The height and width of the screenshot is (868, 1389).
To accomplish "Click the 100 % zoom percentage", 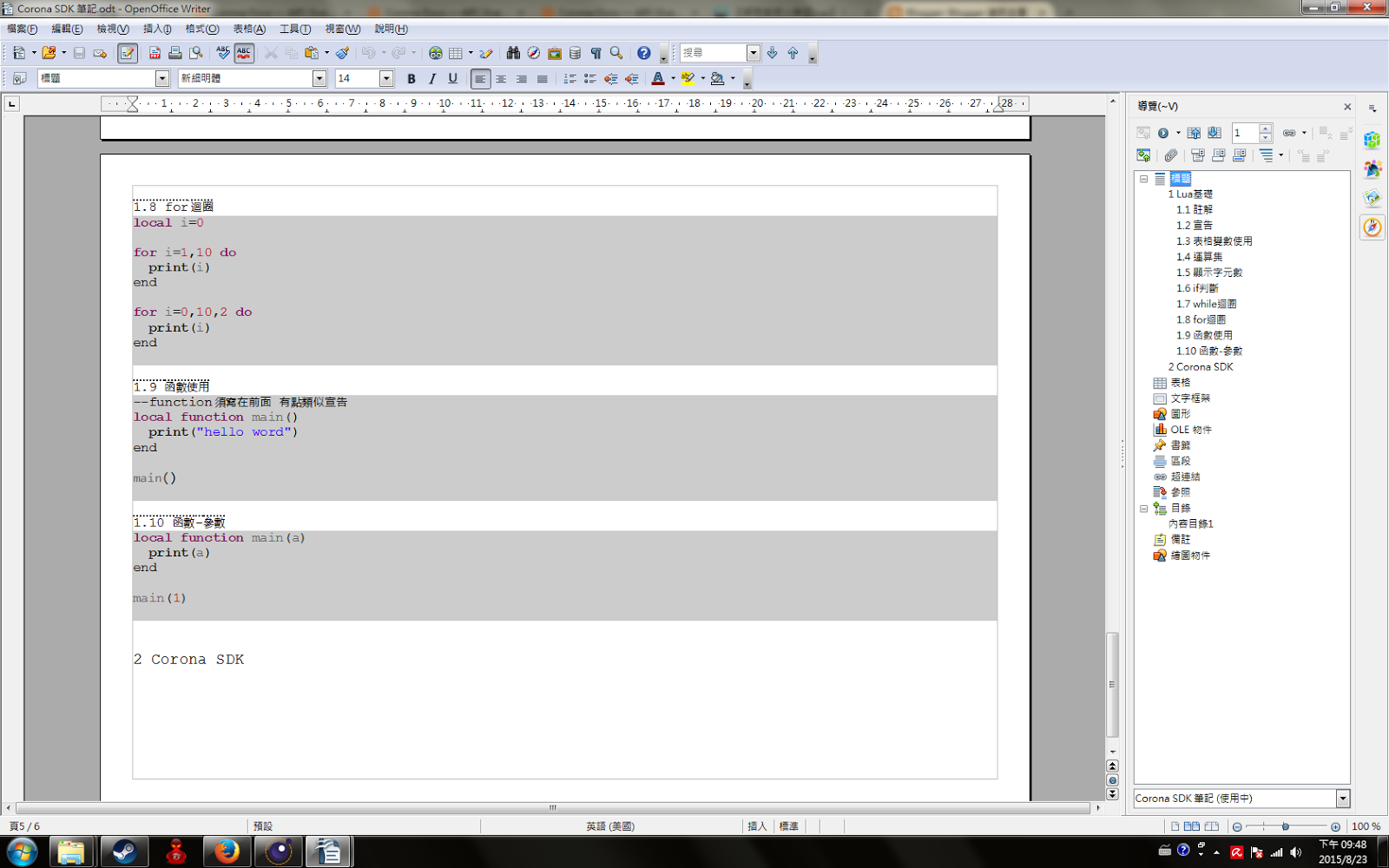I will [x=1366, y=826].
